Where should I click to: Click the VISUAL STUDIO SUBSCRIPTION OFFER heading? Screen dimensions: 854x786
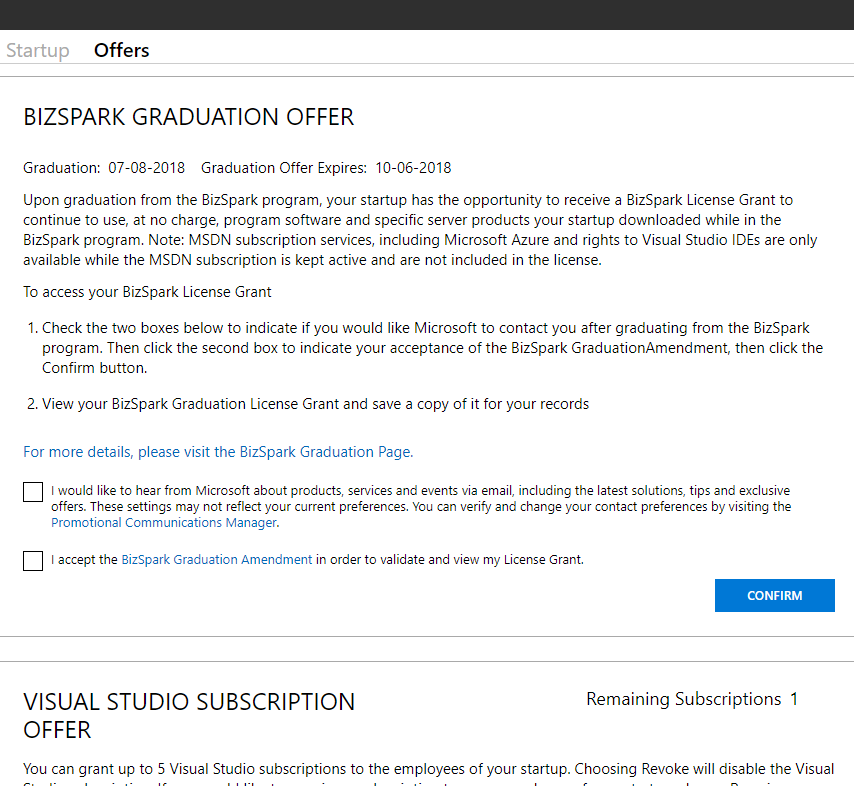tap(189, 716)
